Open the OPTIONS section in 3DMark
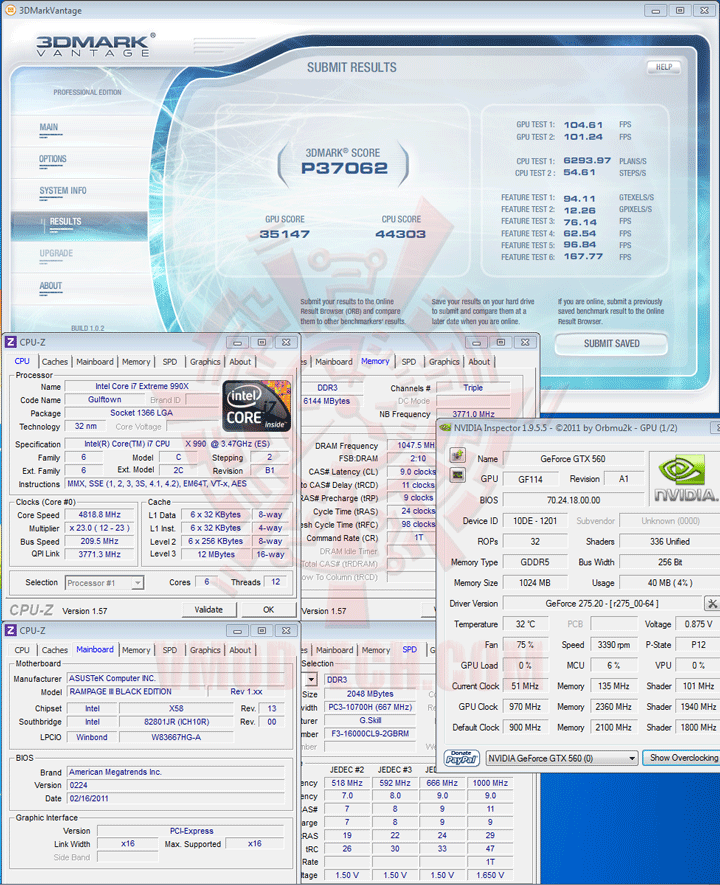This screenshot has width=720, height=885. point(52,159)
